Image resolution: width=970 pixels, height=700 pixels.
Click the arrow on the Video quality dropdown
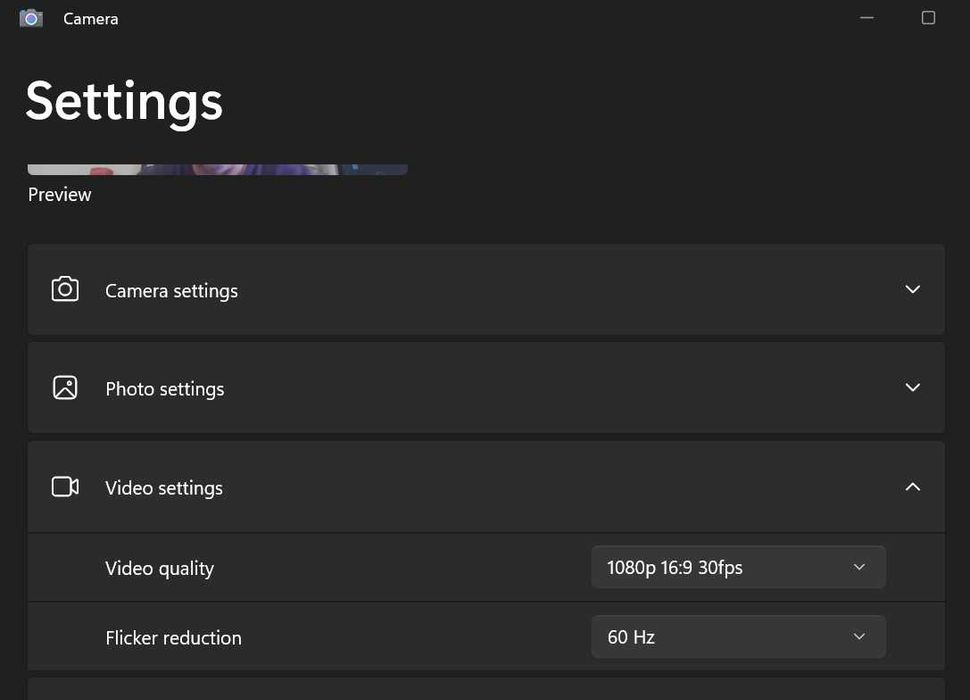859,567
